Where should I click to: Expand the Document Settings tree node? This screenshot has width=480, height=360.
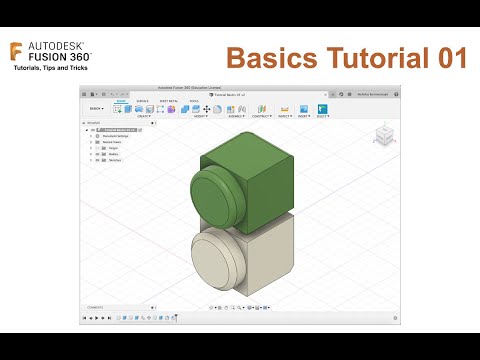(91, 136)
